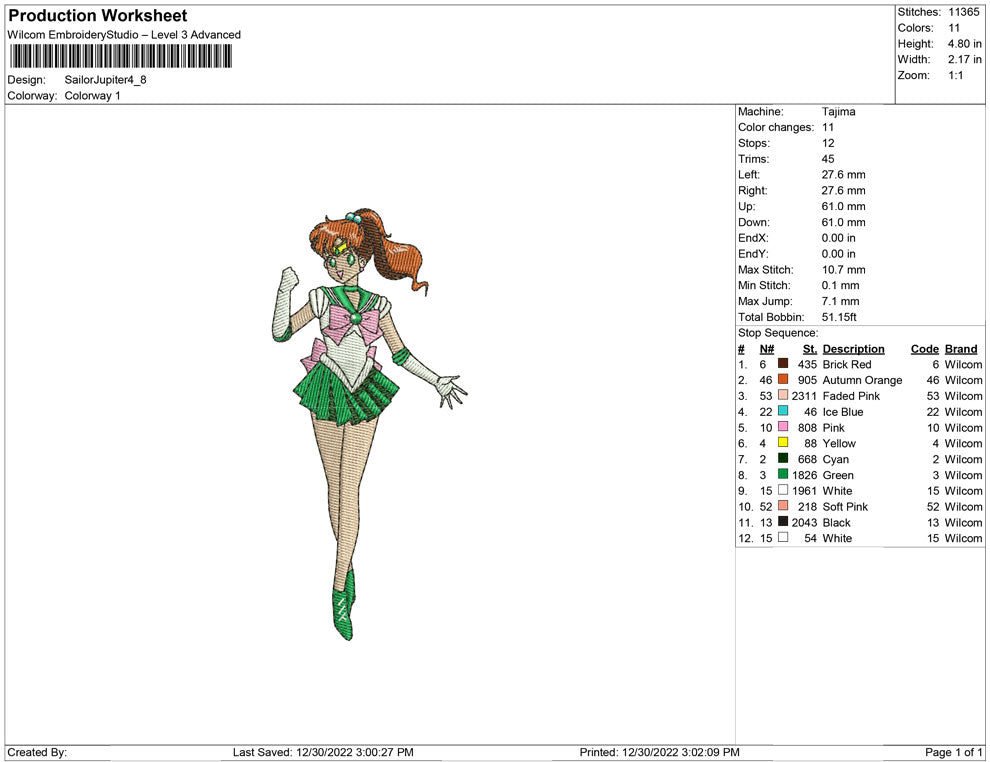Click the Colorway 1 label

pos(91,95)
